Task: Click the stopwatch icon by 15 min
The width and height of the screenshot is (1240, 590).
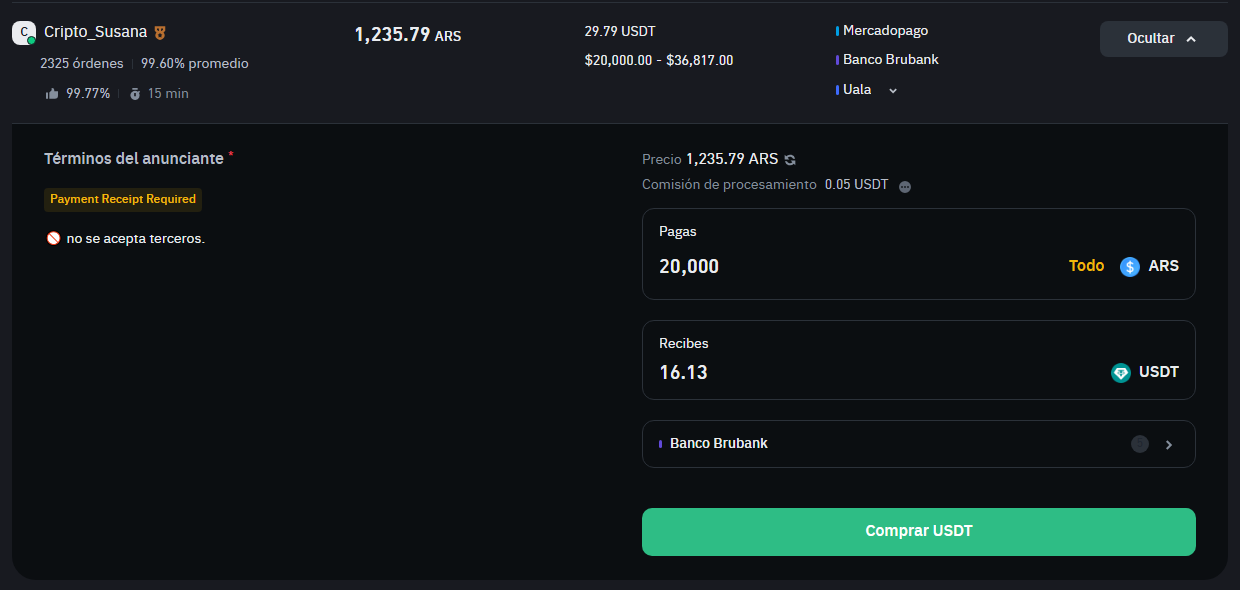Action: point(135,94)
